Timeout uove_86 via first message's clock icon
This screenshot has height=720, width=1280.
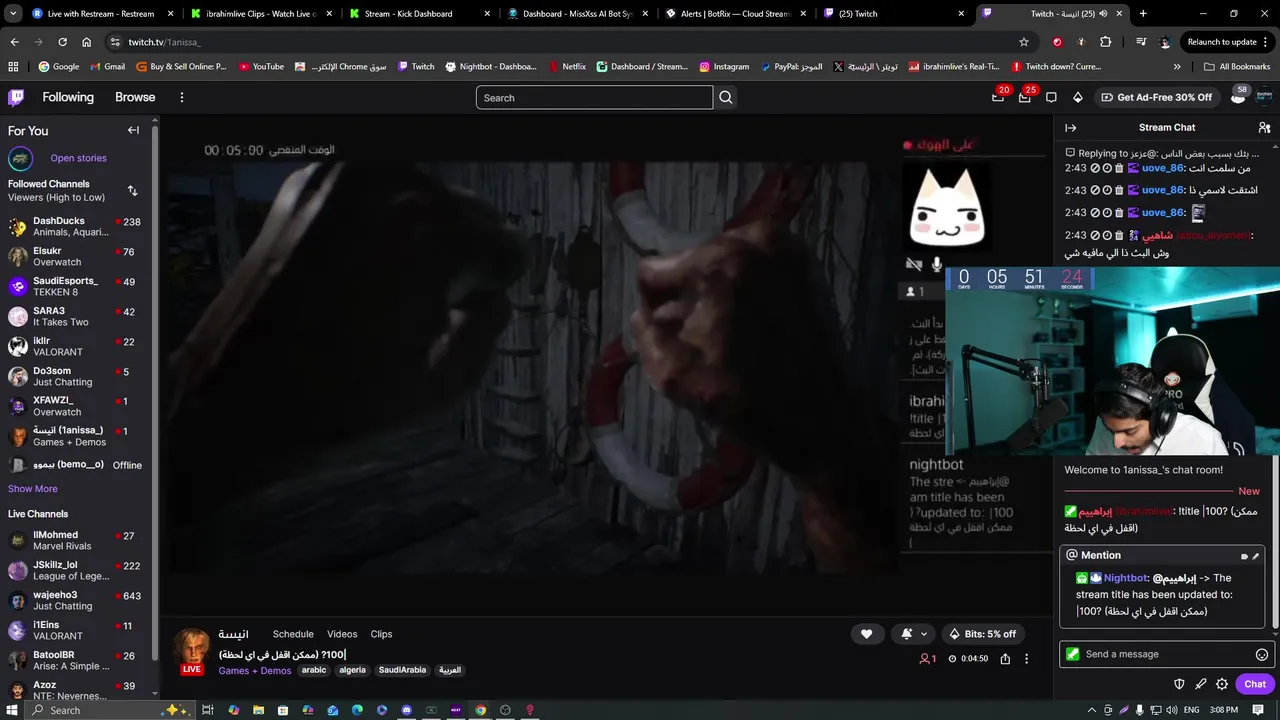coord(1107,168)
